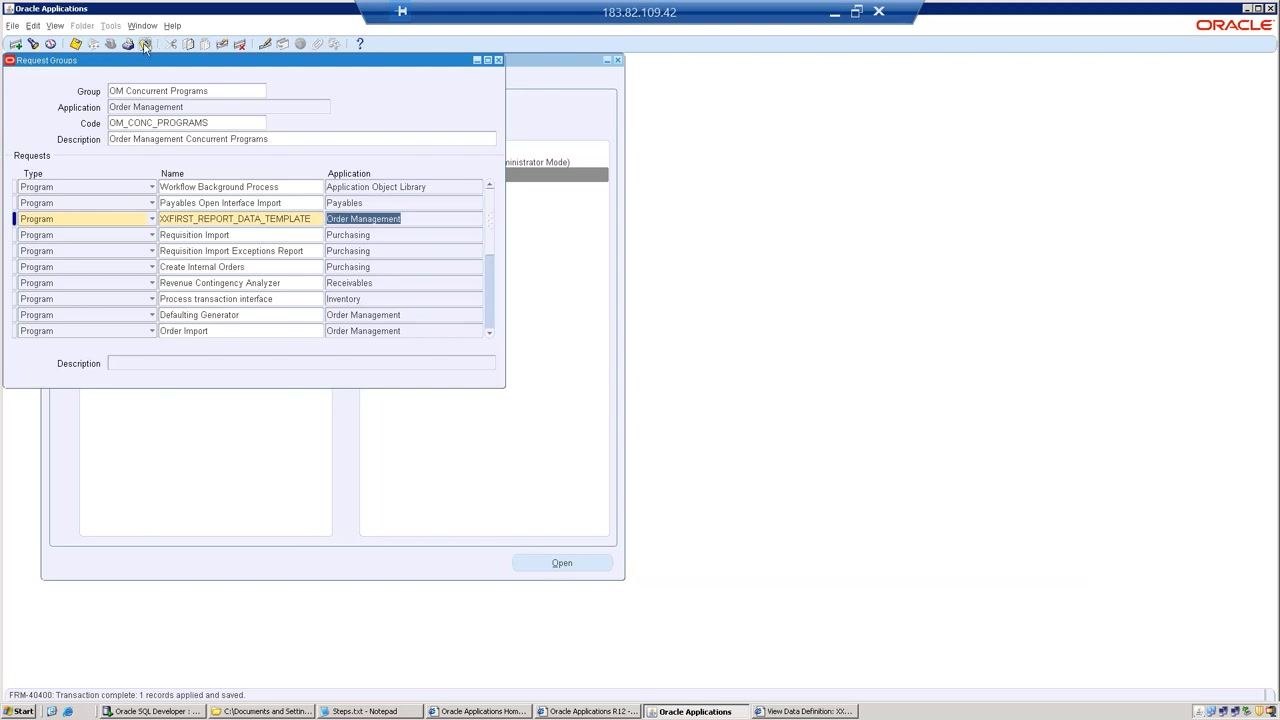Open Type dropdown for Payables Open Interface Import

(152, 203)
